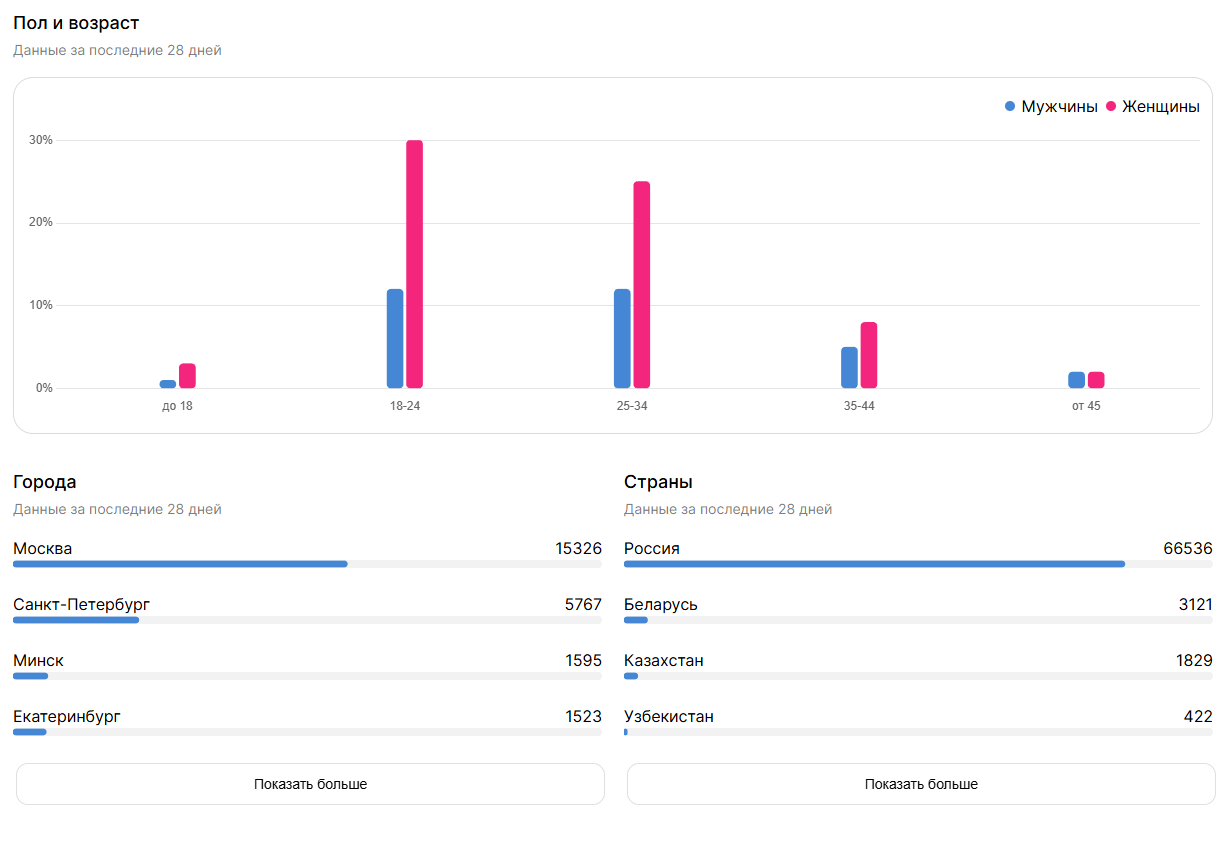Select the Беларусь country label
Viewport: 1230px width, 854px height.
[x=661, y=605]
